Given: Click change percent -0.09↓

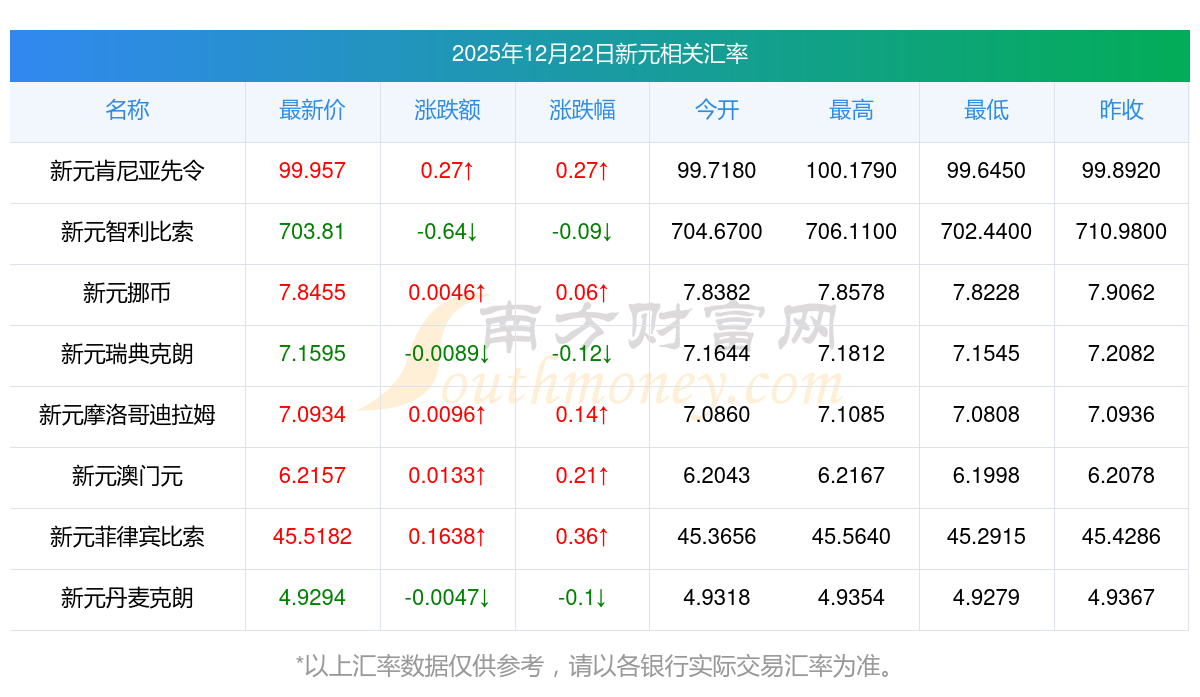Looking at the screenshot, I should click(582, 232).
